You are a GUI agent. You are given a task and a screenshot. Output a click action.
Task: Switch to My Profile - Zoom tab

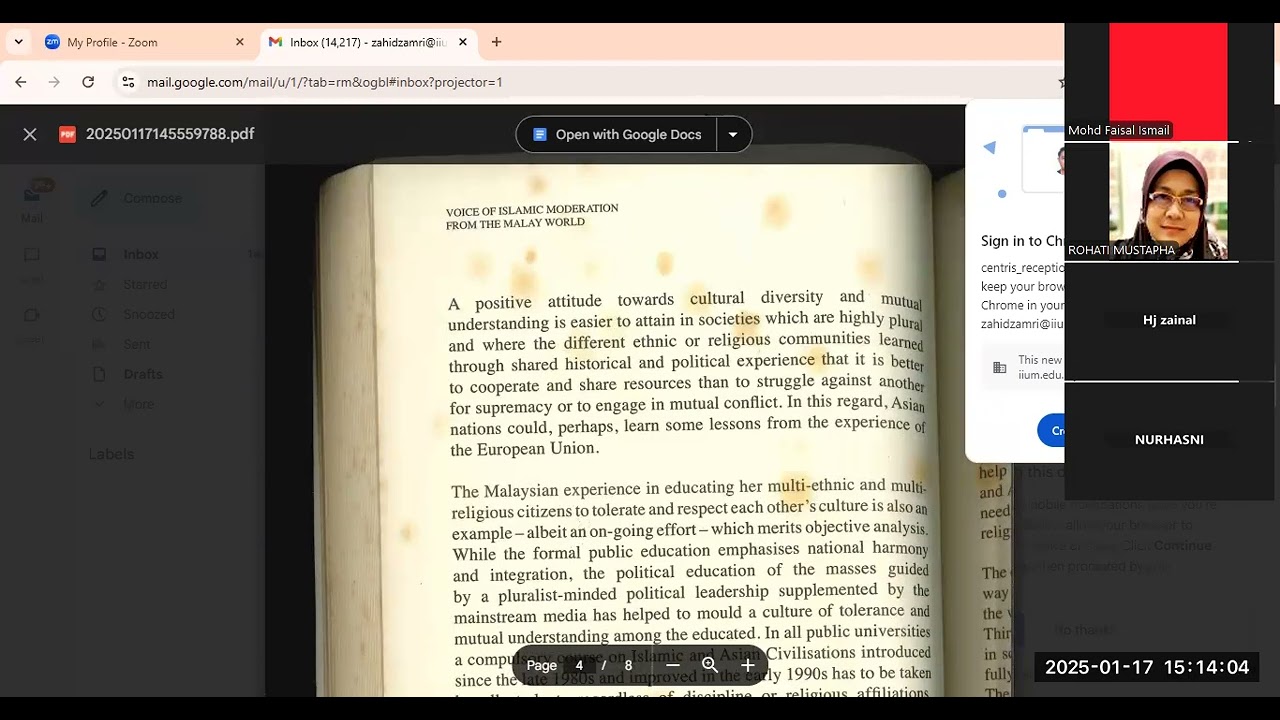[x=145, y=42]
